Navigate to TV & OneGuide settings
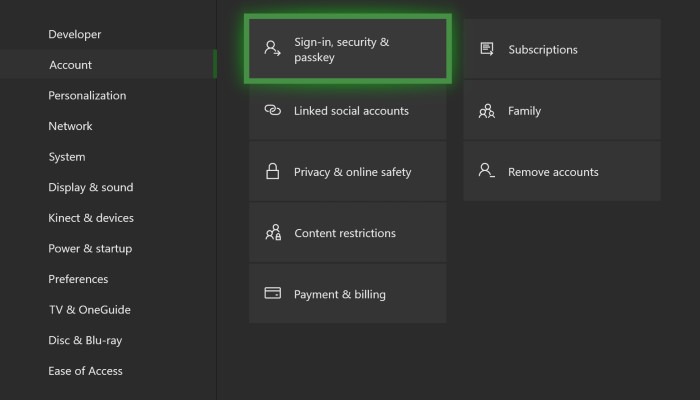 [x=89, y=310]
